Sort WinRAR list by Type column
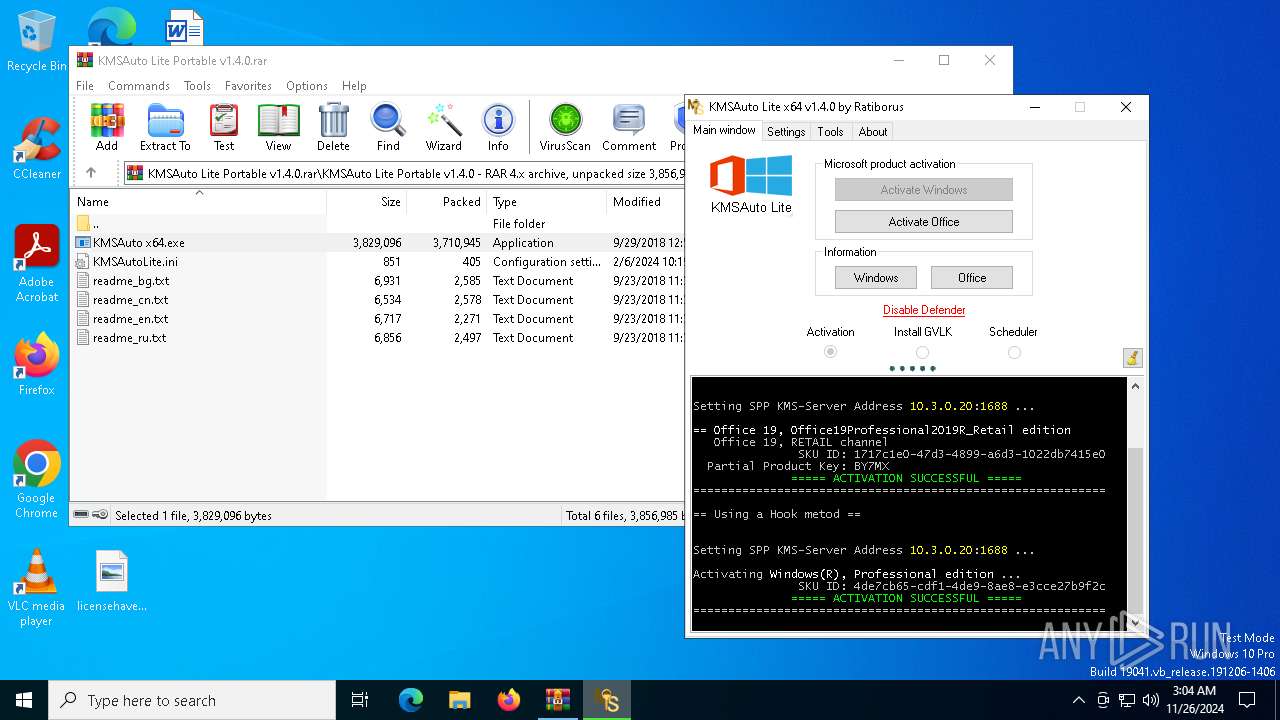Viewport: 1280px width, 720px height. pos(546,201)
